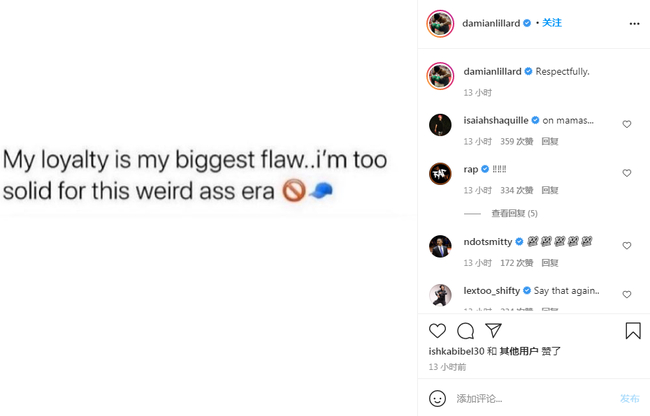Open damianlillard's profile from the header username
The width and height of the screenshot is (650, 416).
[490, 23]
